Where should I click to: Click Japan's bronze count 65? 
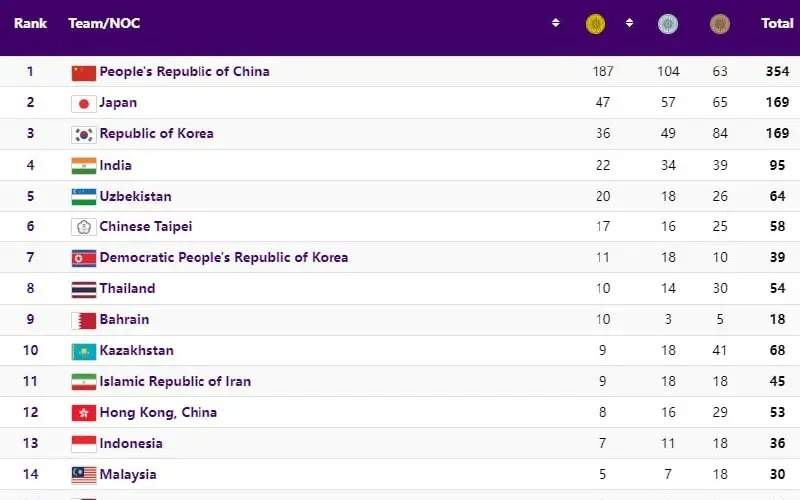(720, 103)
